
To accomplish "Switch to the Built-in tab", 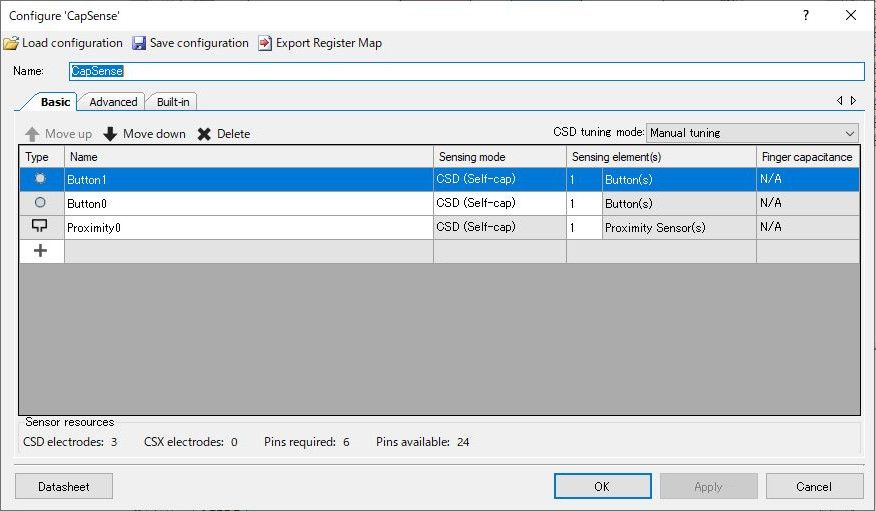I will click(173, 102).
